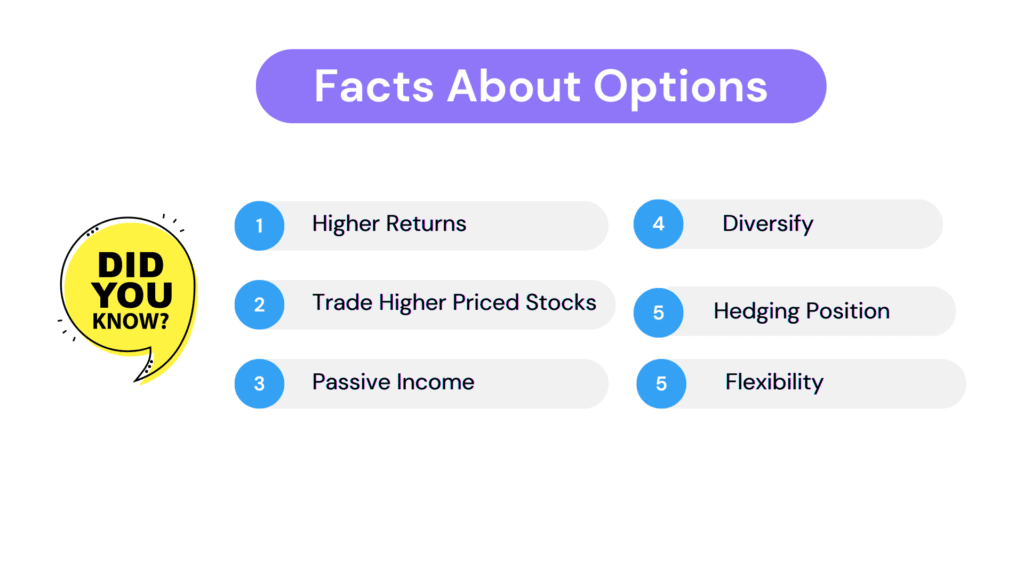
Task: Click the number 5 circle beside Flexibility
Action: click(x=661, y=383)
